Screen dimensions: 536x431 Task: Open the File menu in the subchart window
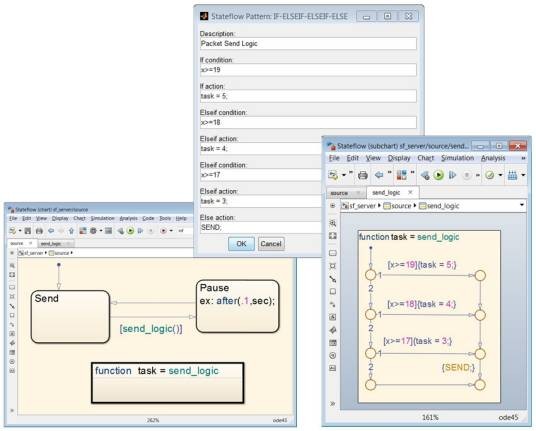click(x=334, y=158)
